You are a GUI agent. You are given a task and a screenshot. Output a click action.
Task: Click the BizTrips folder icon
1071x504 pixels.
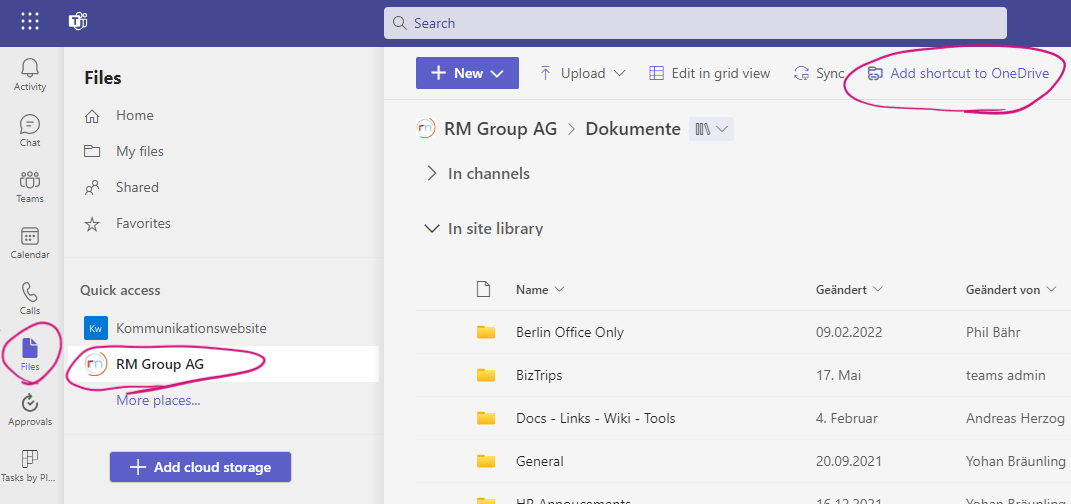(x=486, y=375)
